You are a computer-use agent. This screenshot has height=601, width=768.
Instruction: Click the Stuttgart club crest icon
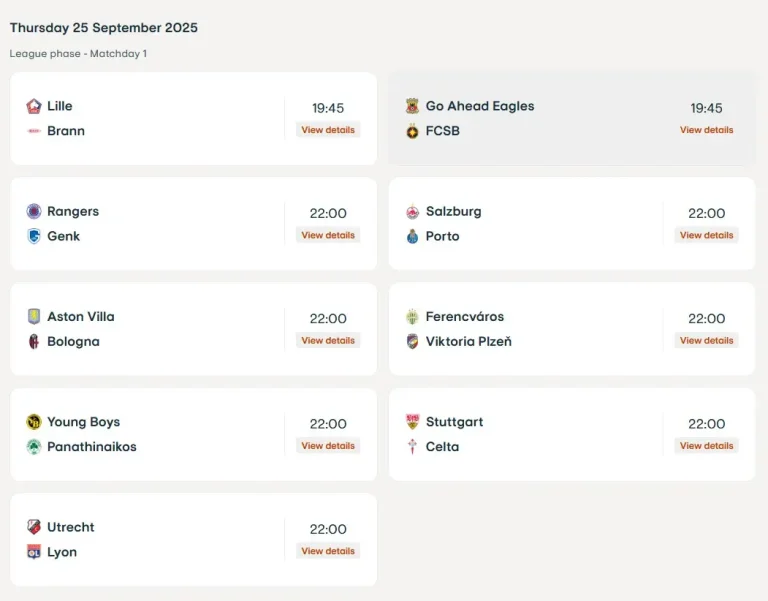[412, 422]
